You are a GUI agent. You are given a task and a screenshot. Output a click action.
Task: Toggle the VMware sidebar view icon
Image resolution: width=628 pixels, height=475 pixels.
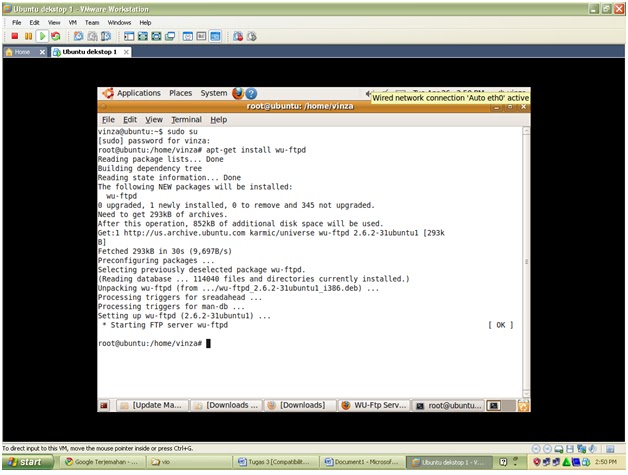(x=129, y=36)
